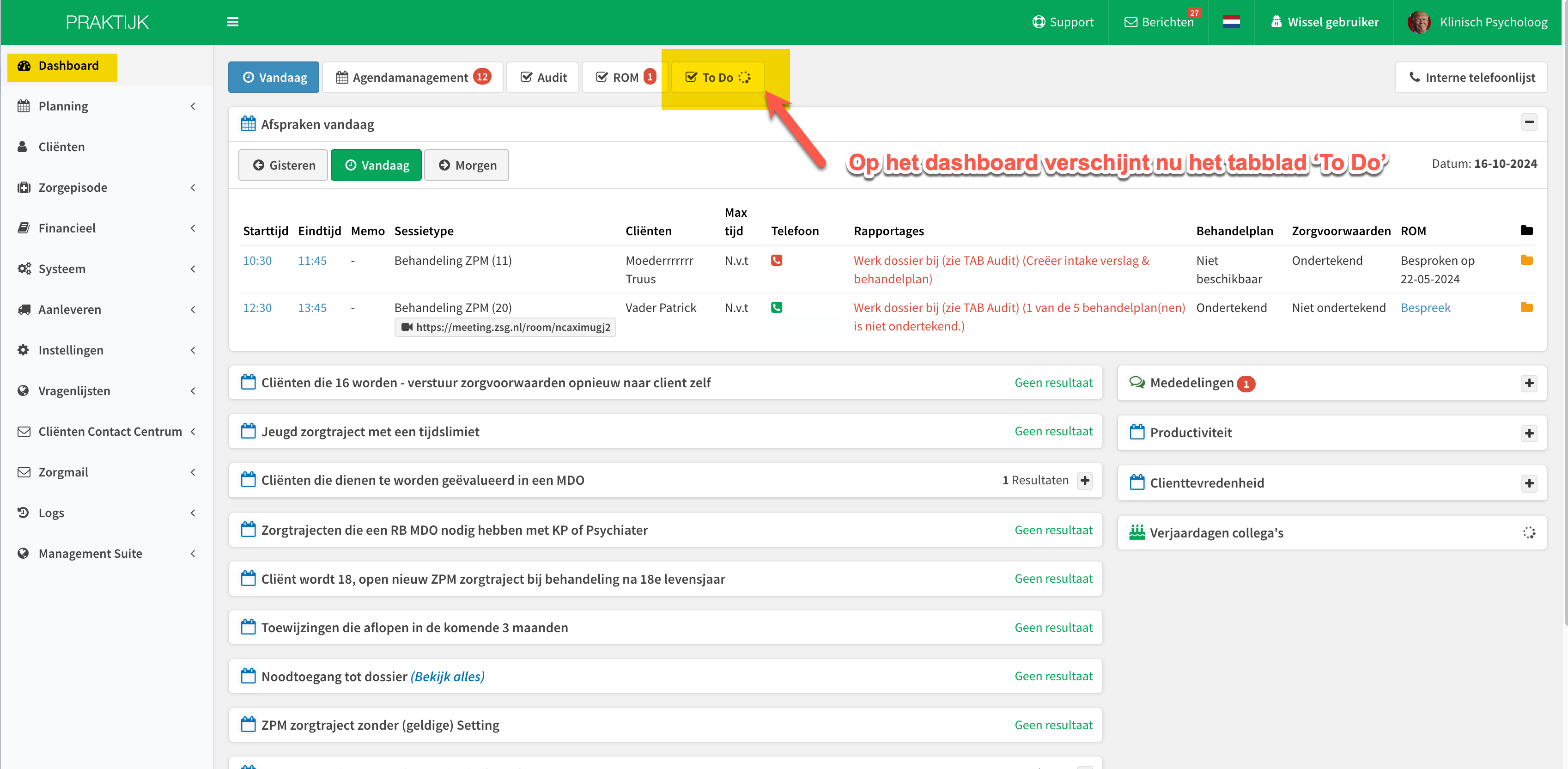Expand the Aanleveren sidebar menu
This screenshot has height=769, width=1568.
coord(107,310)
